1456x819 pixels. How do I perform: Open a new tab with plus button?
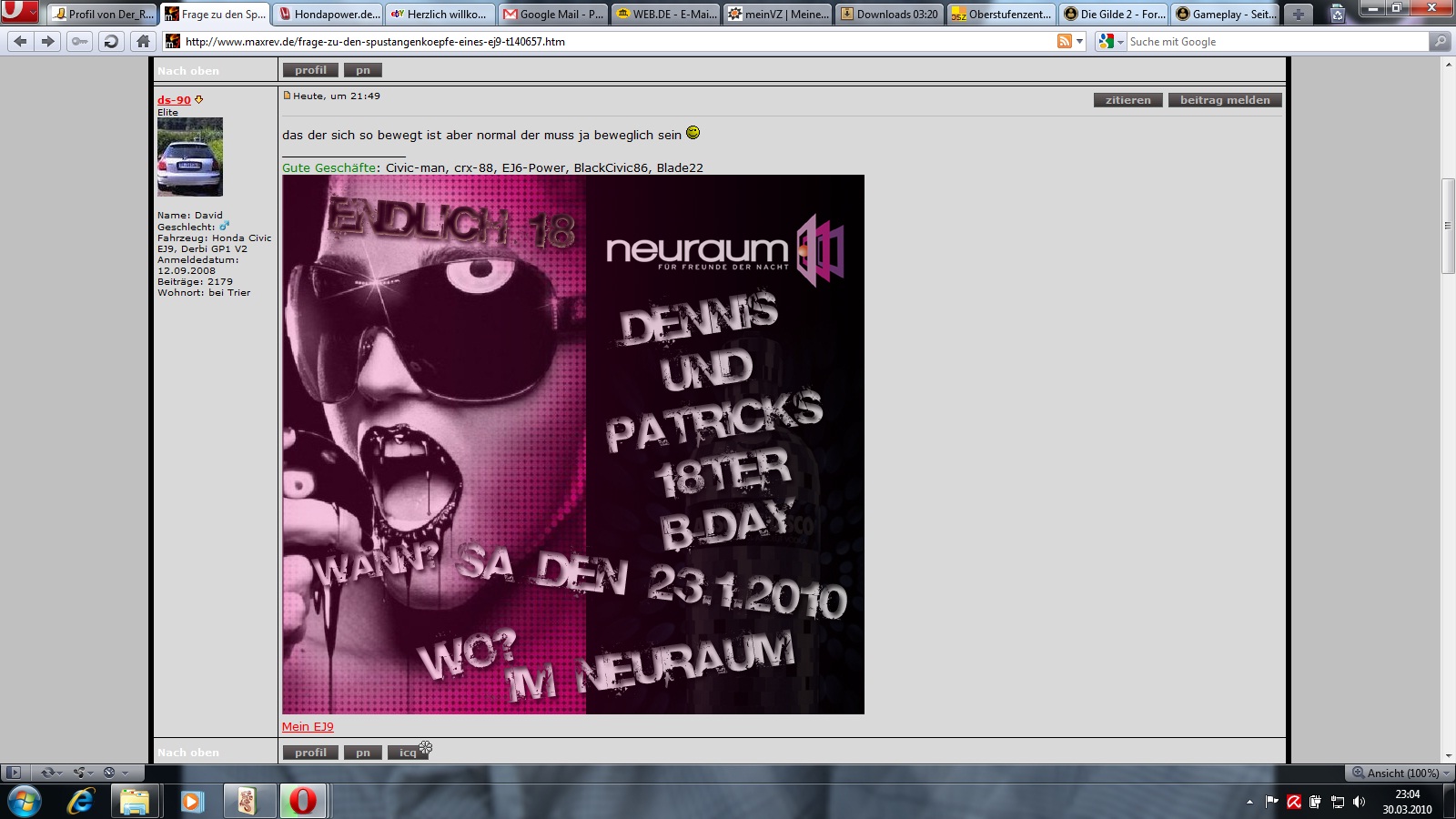click(1298, 14)
